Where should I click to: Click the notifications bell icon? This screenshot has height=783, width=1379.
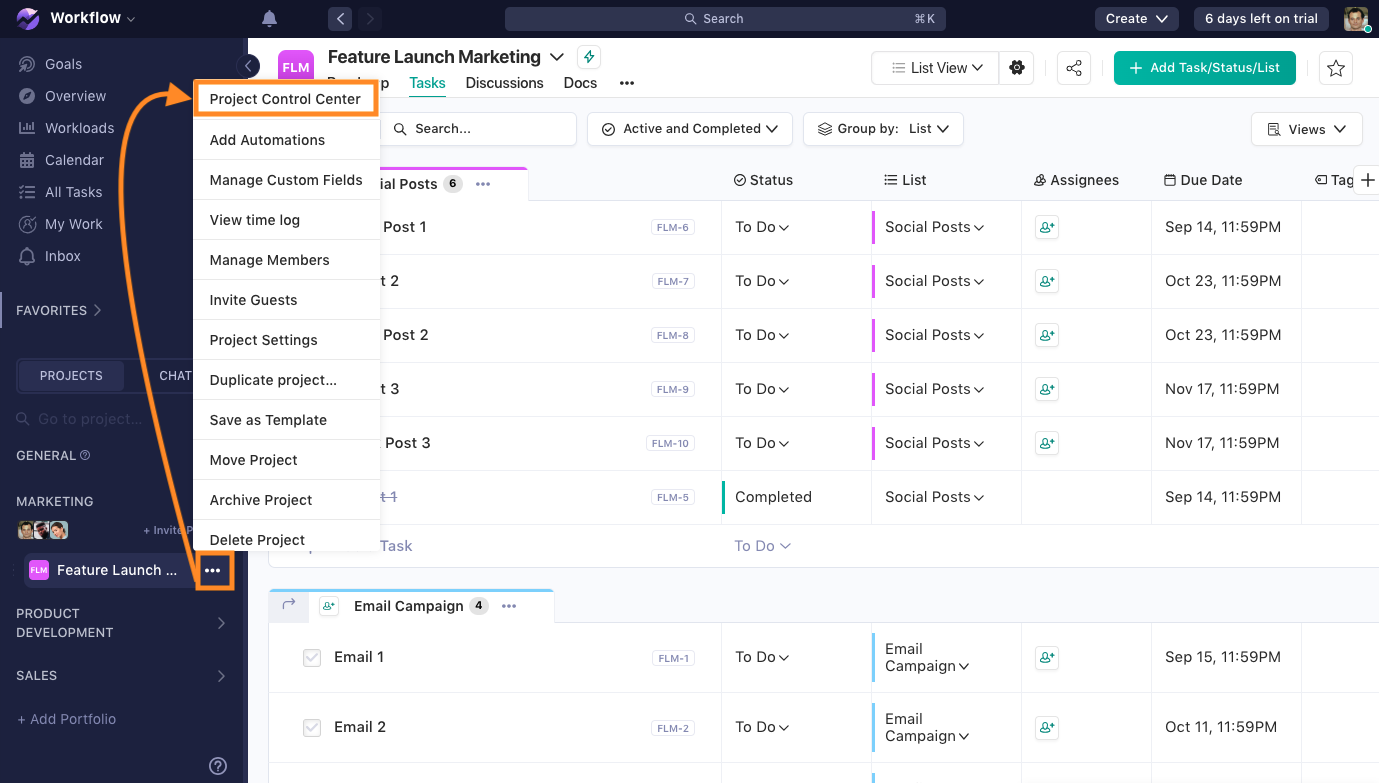pyautogui.click(x=269, y=19)
